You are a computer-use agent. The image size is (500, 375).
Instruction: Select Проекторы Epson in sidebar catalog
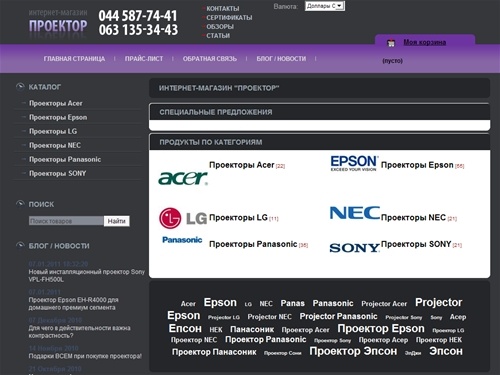coord(58,117)
